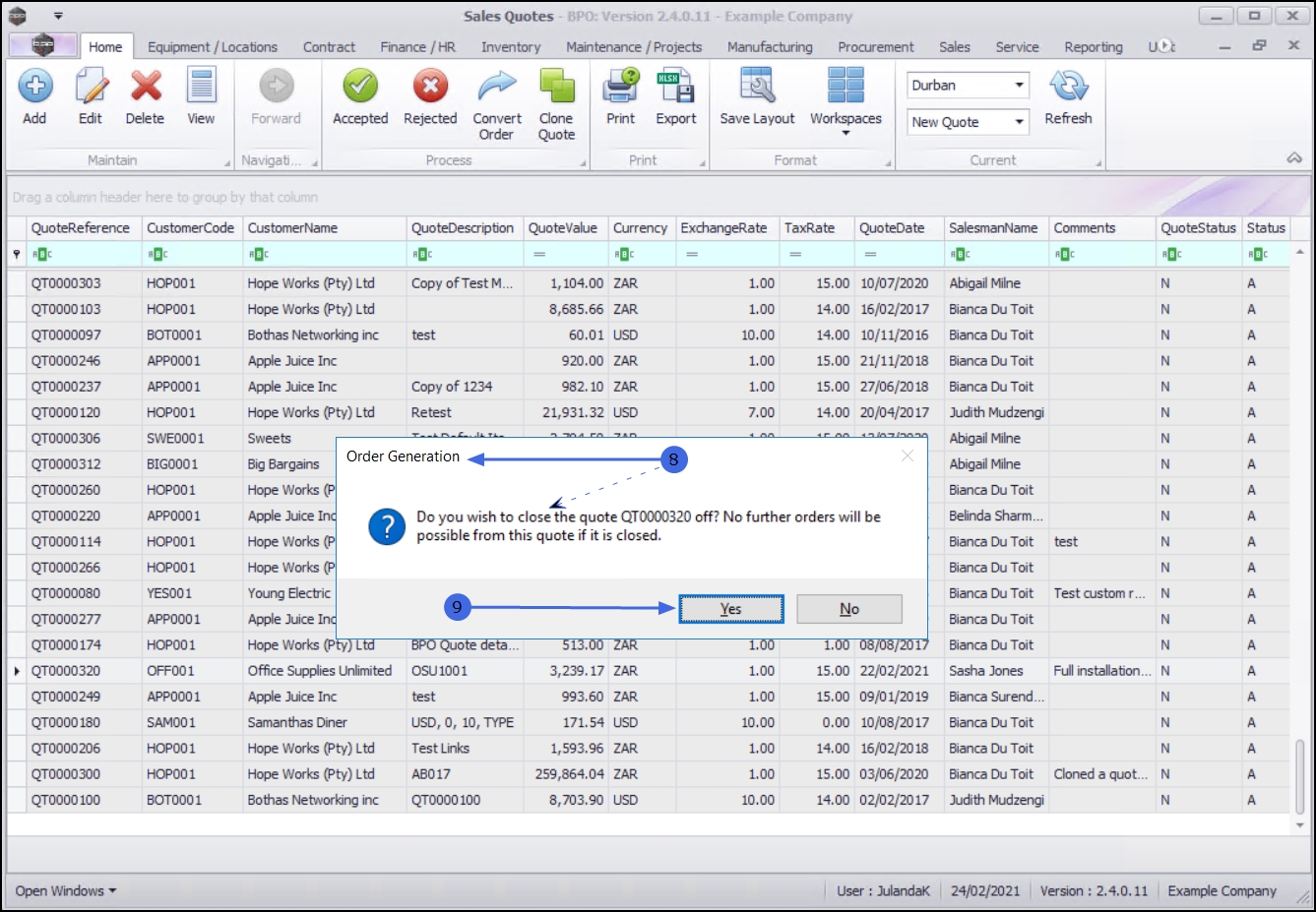
Task: Click the Convert Order icon
Action: (x=497, y=88)
